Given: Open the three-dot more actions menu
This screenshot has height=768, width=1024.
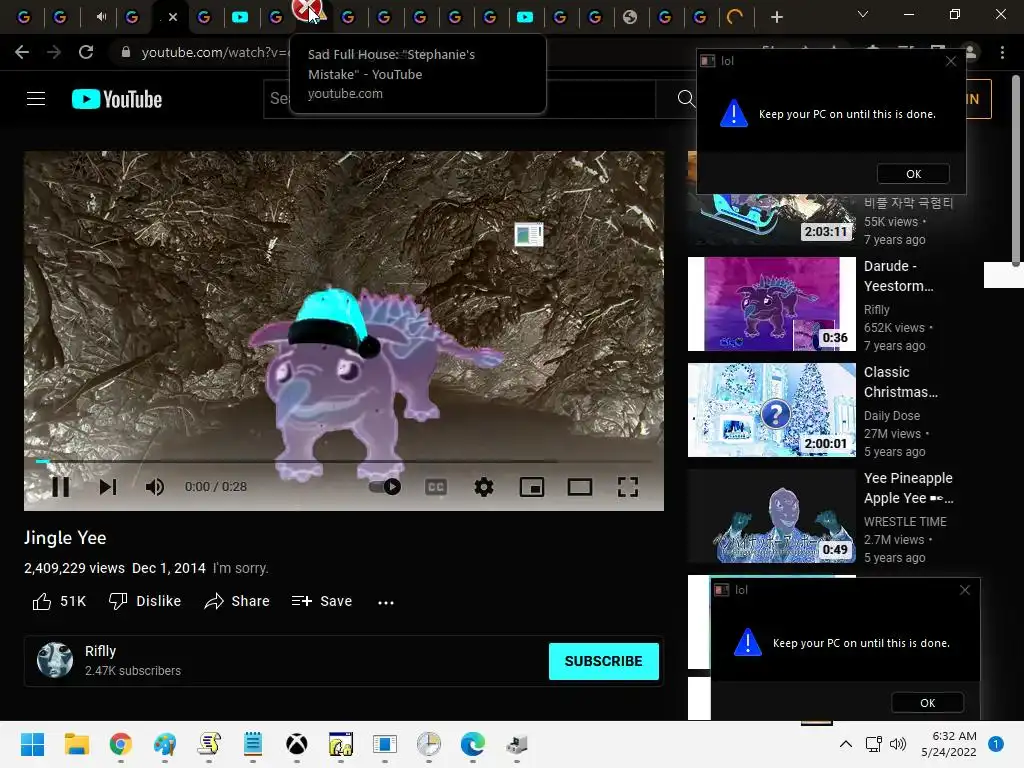Looking at the screenshot, I should coord(386,603).
